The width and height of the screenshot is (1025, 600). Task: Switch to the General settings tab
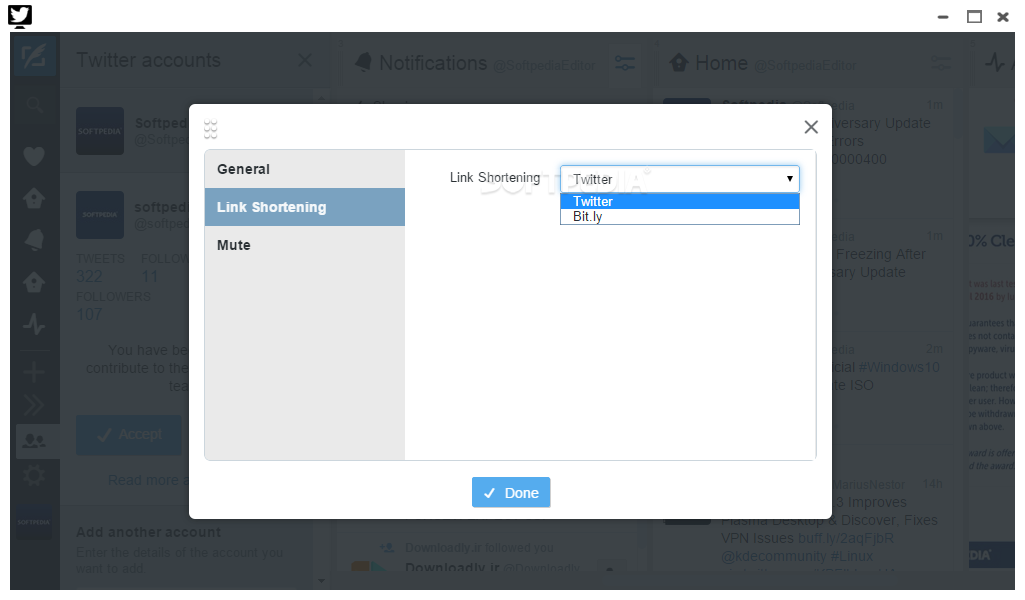(x=305, y=169)
